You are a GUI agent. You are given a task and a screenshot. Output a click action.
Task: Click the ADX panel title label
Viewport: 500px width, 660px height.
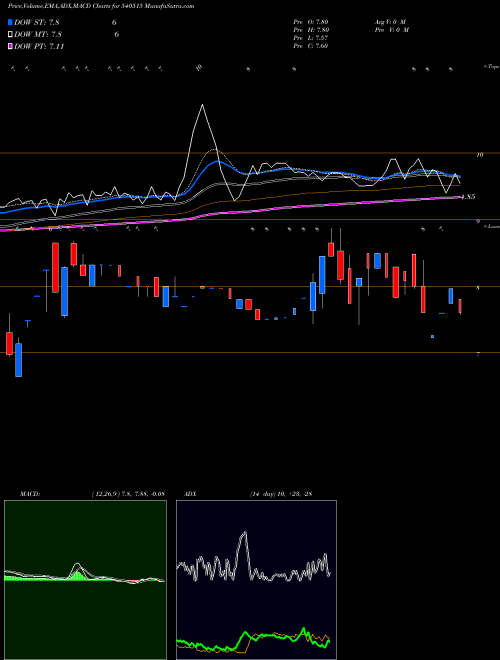(190, 493)
